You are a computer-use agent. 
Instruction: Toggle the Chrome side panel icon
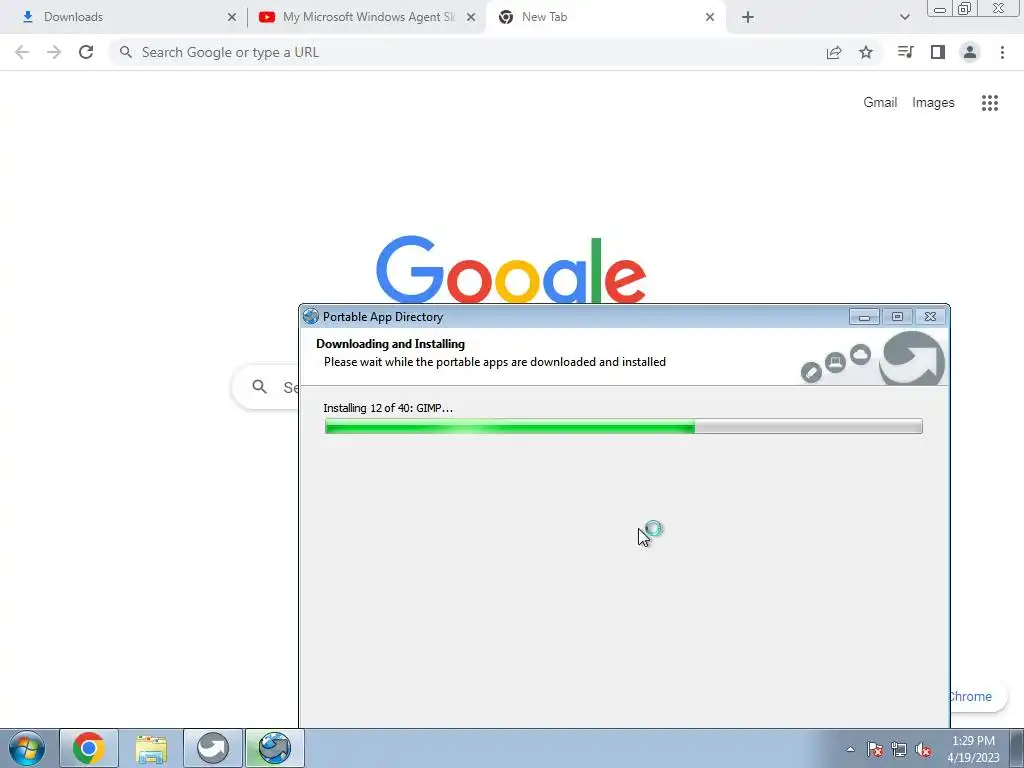coord(938,52)
